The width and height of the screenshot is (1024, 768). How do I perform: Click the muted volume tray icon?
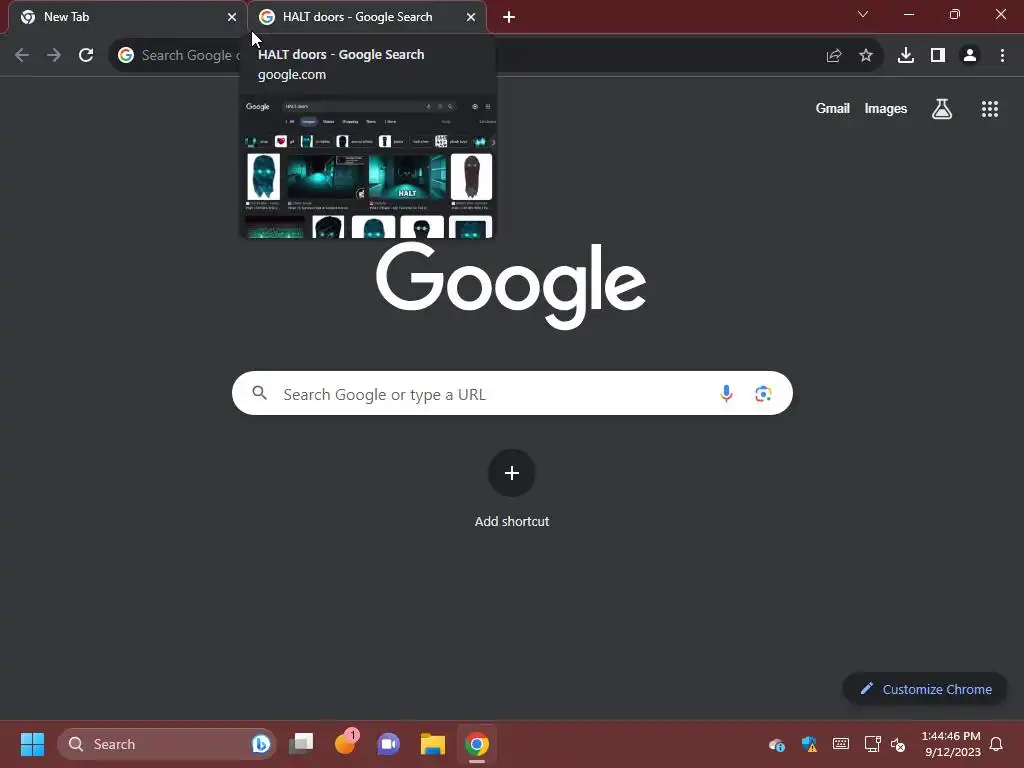tap(899, 744)
